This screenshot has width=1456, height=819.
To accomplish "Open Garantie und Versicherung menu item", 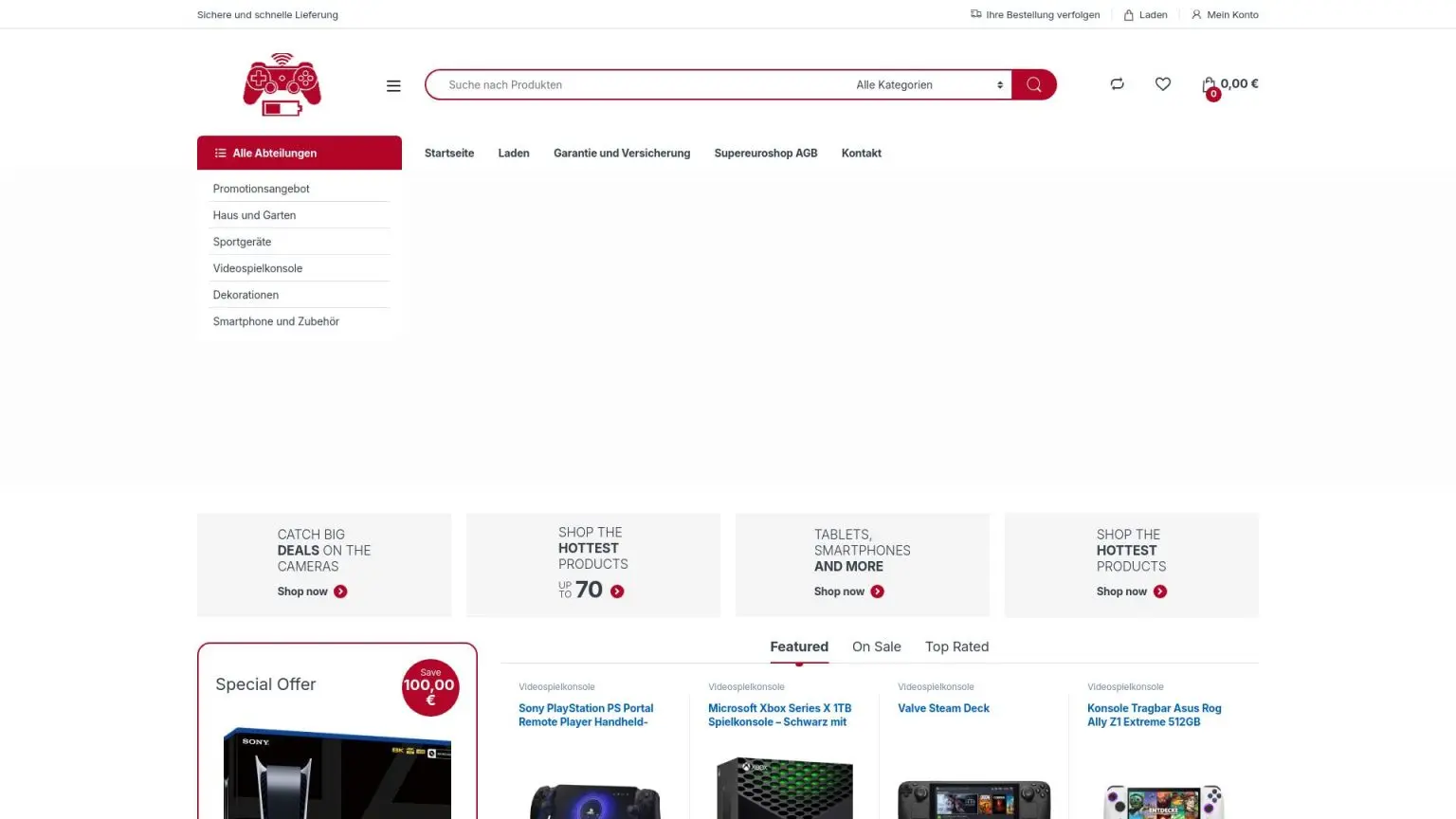I will 621,153.
